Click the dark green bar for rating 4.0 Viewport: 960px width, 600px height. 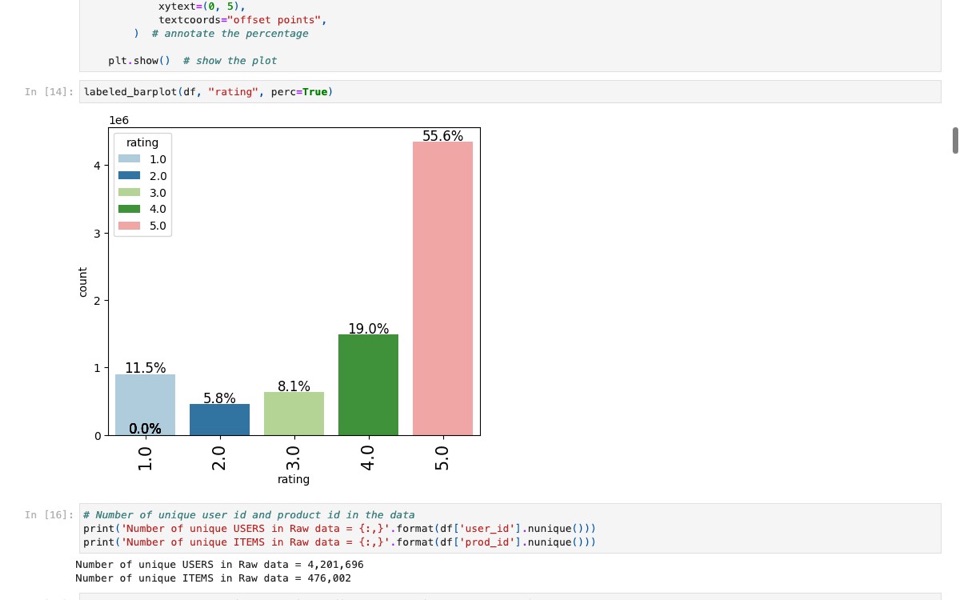368,385
